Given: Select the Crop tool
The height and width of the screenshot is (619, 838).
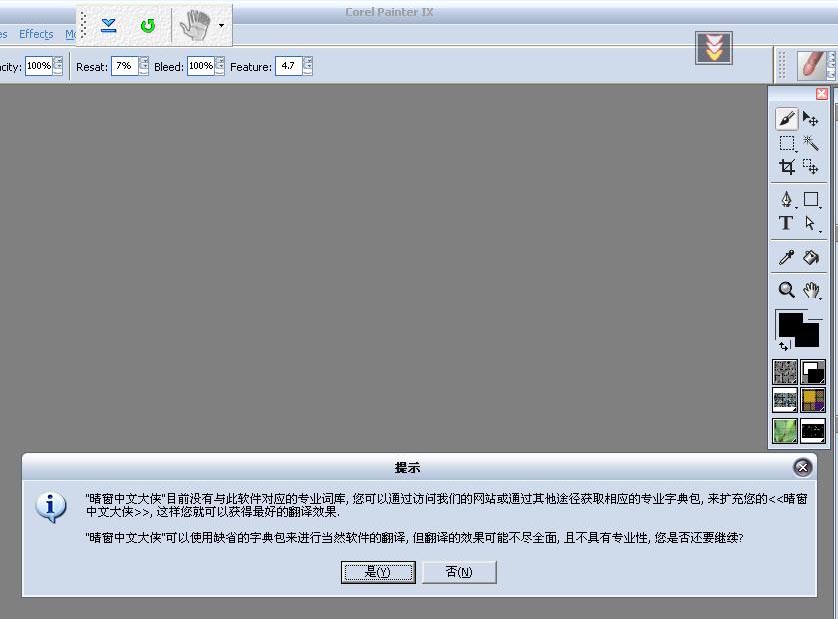Looking at the screenshot, I should pyautogui.click(x=787, y=167).
